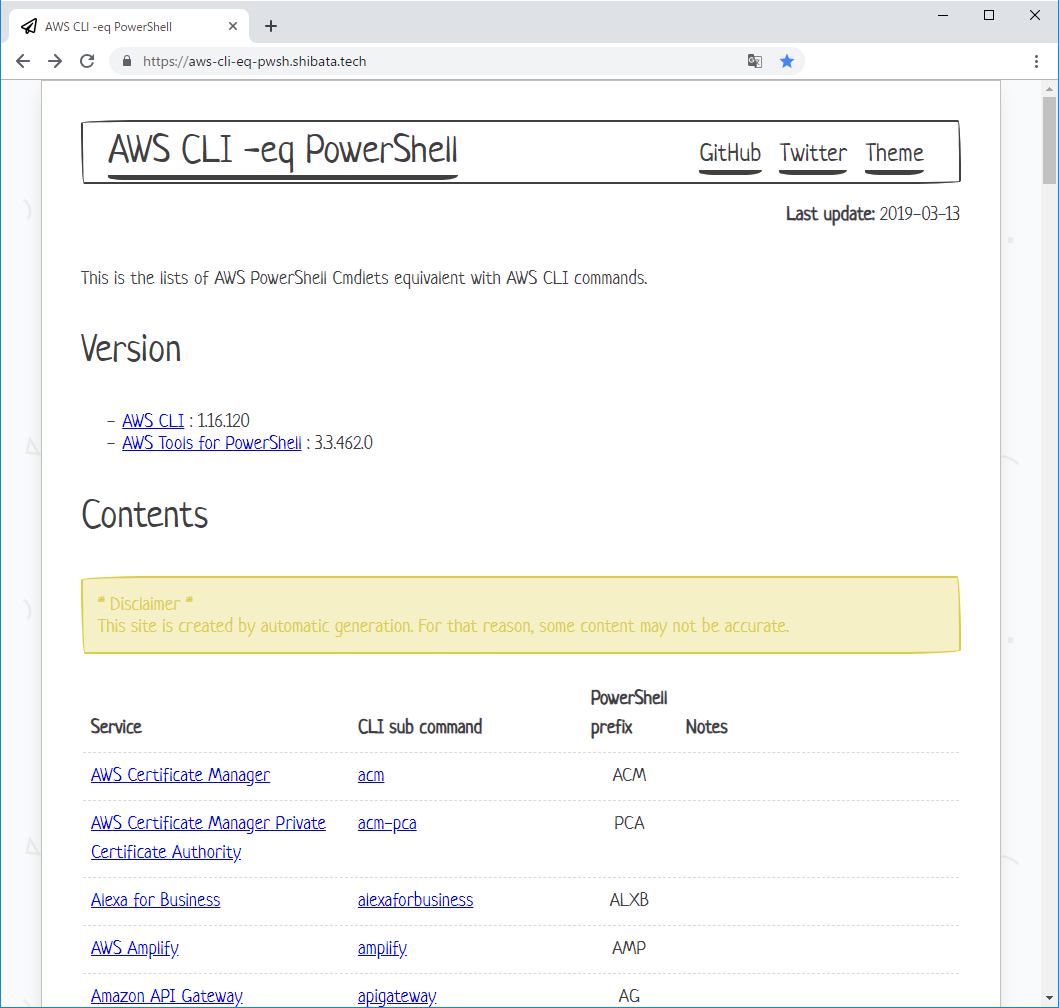1059x1008 pixels.
Task: Click the acm CLI sub command link
Action: pyautogui.click(x=370, y=774)
